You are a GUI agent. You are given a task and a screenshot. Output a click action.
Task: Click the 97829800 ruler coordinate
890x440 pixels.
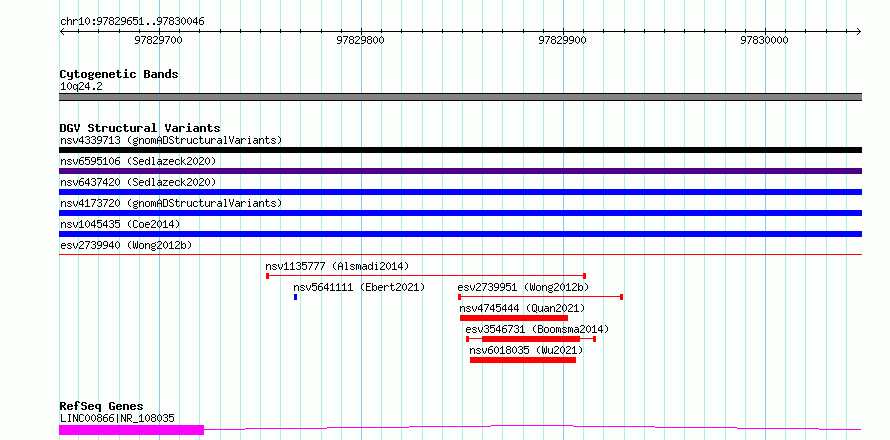[360, 40]
